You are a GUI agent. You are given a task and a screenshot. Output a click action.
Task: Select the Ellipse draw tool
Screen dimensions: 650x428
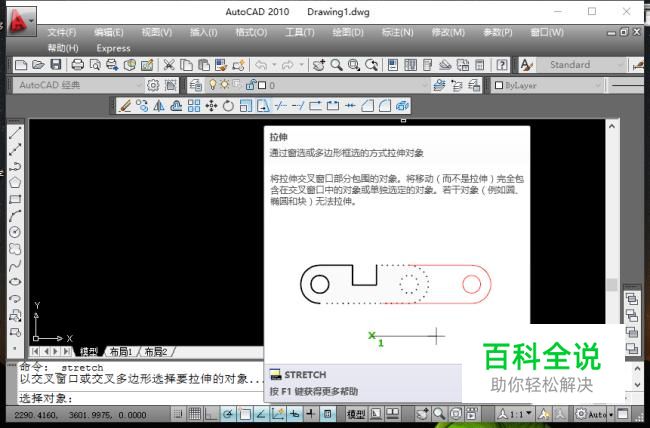point(15,282)
